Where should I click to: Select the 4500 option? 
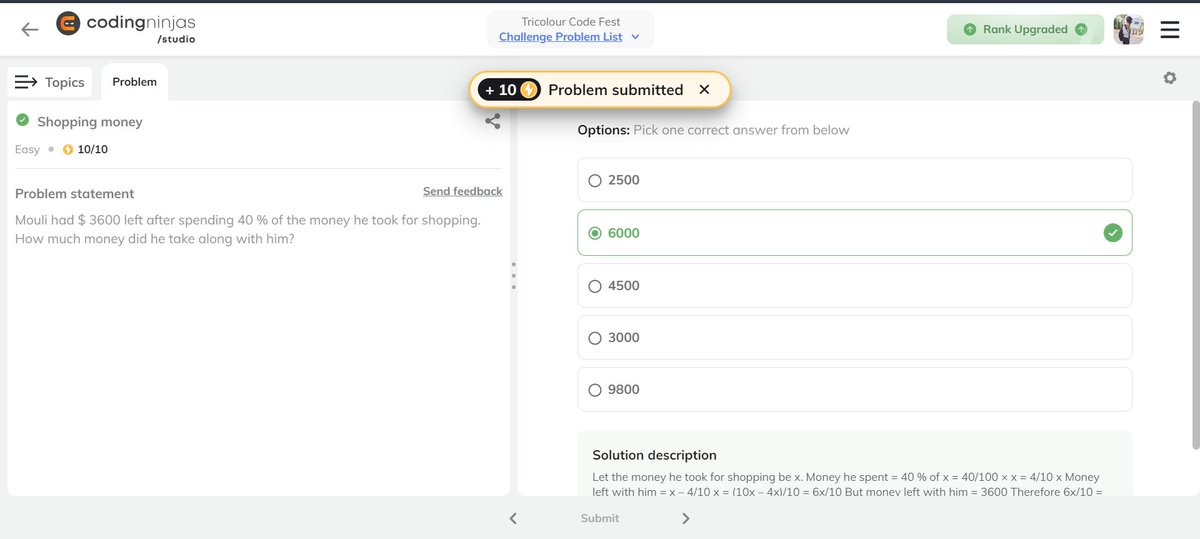point(855,285)
